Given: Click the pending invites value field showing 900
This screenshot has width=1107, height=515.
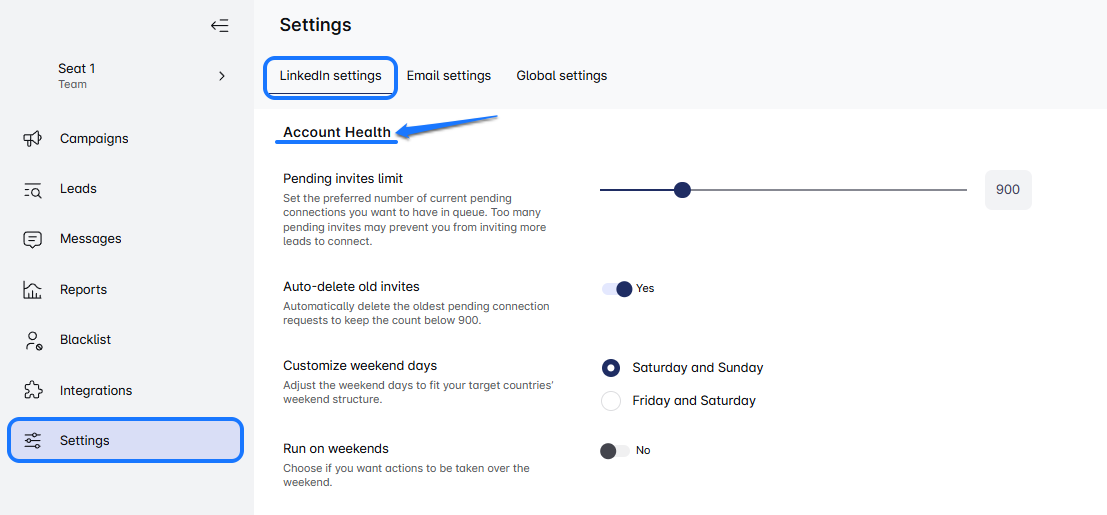Looking at the screenshot, I should tap(1008, 190).
